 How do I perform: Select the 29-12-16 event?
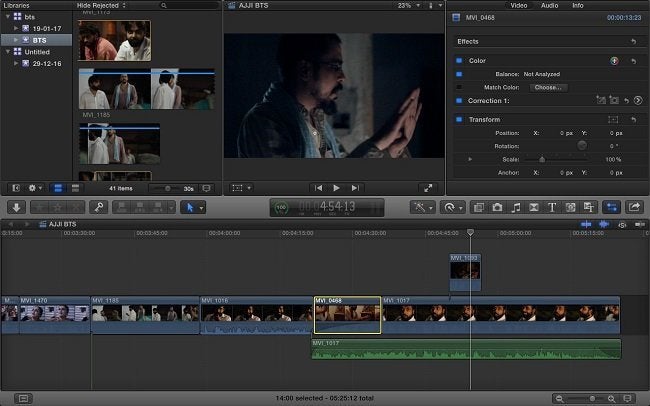46,63
